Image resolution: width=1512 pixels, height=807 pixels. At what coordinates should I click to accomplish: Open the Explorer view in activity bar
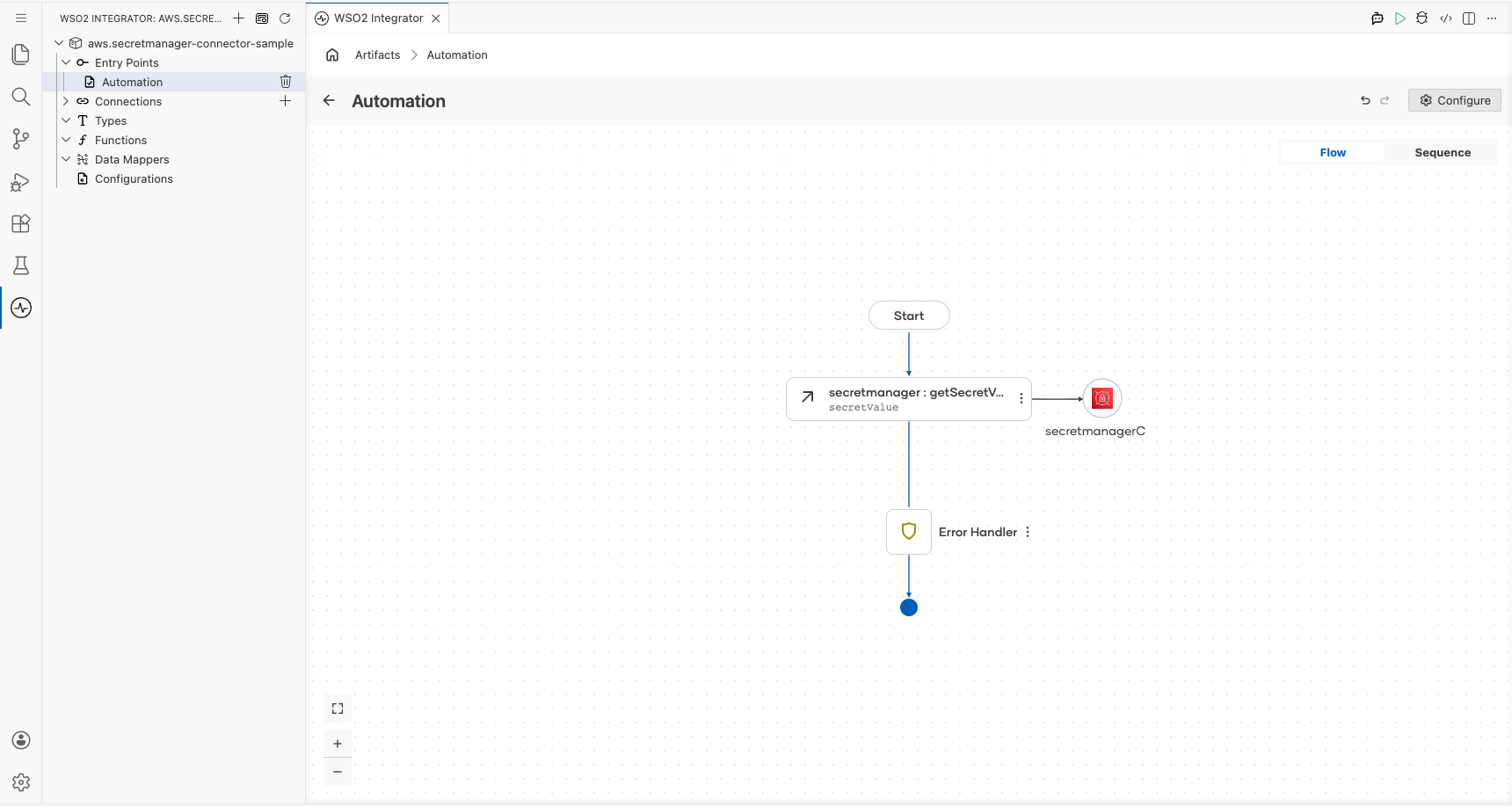[x=21, y=55]
